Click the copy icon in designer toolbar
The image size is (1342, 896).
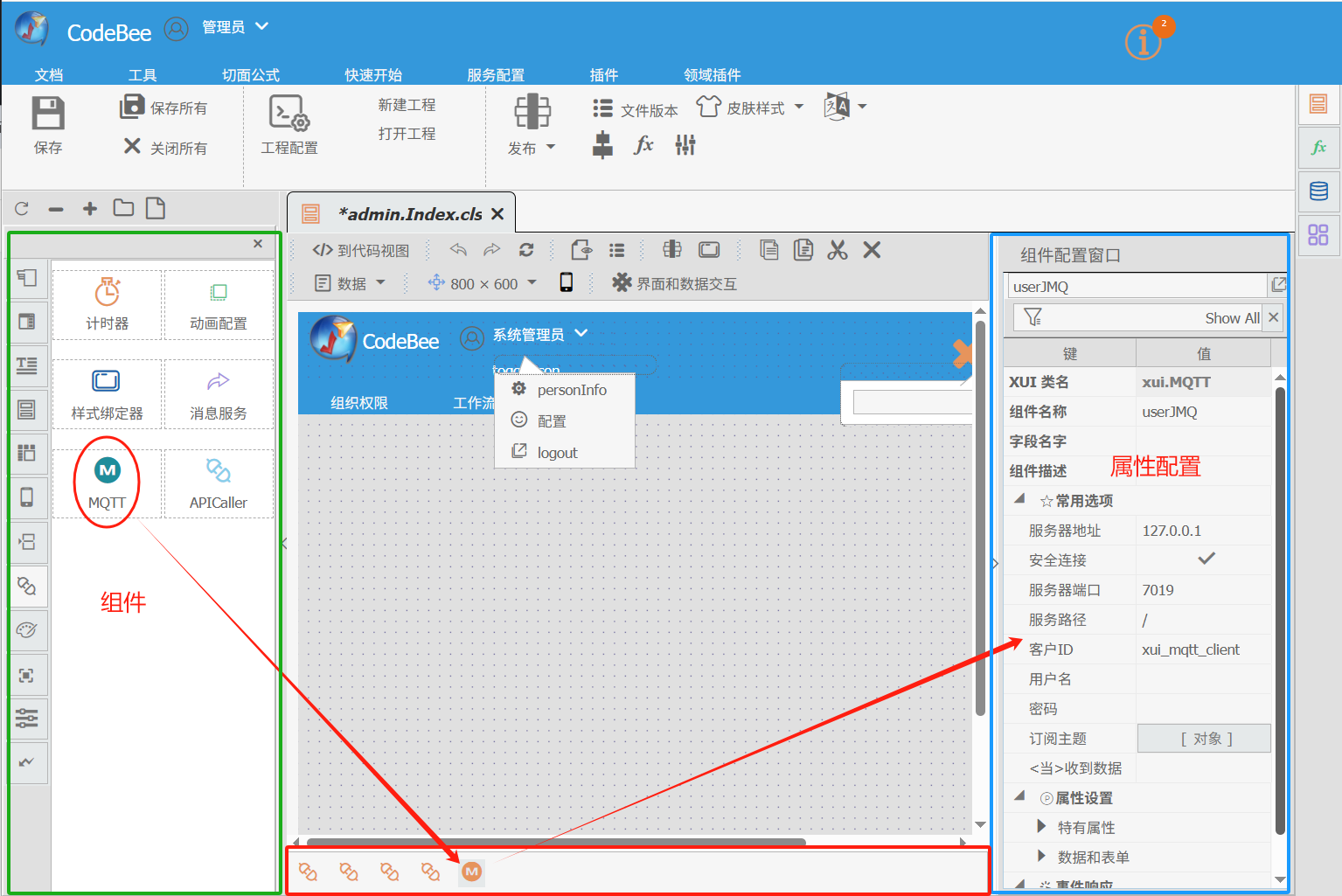(x=769, y=250)
